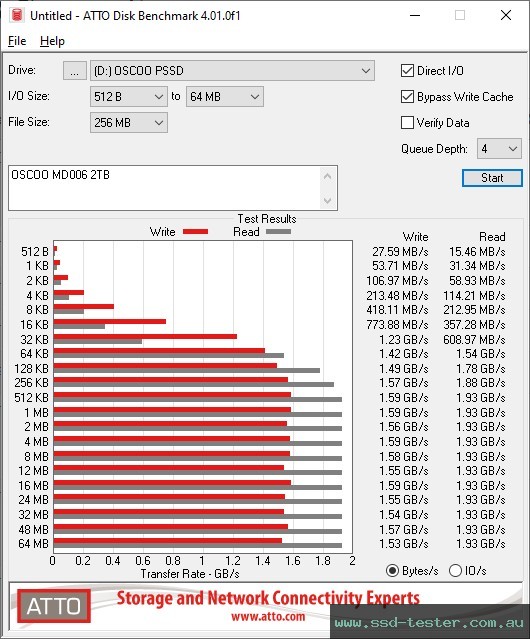The width and height of the screenshot is (530, 639).
Task: Click the 48 MB row label
Action: [33, 529]
